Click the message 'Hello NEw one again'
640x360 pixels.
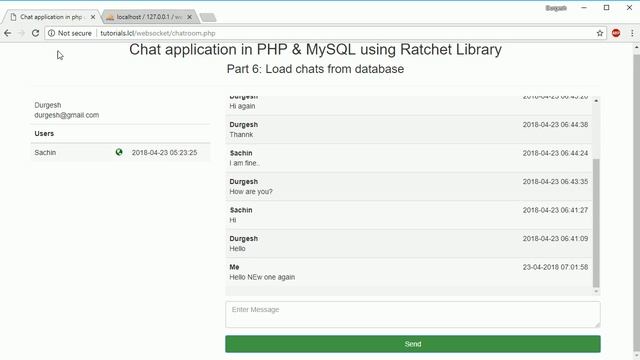(x=262, y=277)
